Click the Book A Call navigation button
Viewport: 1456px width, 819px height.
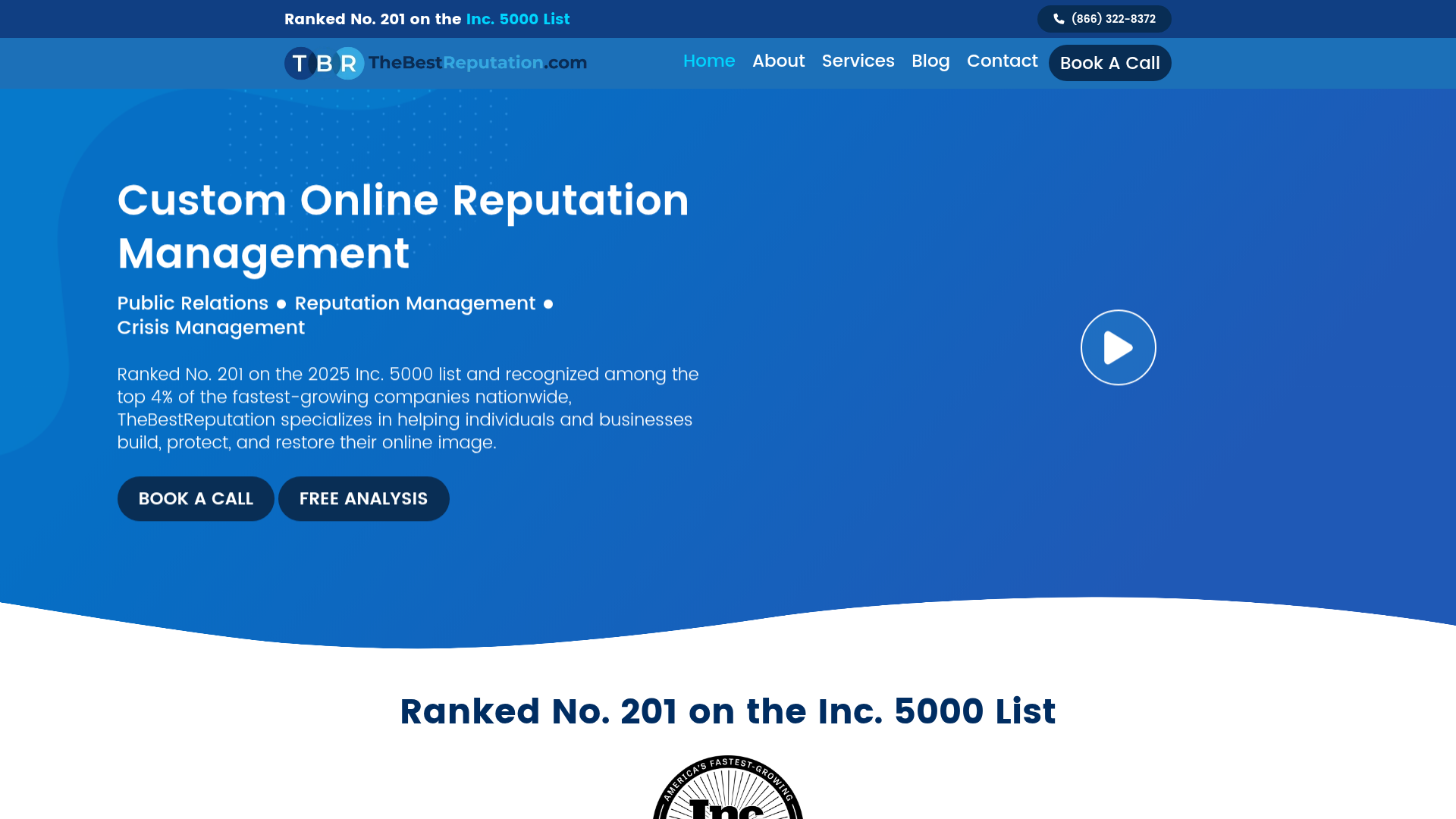1109,63
